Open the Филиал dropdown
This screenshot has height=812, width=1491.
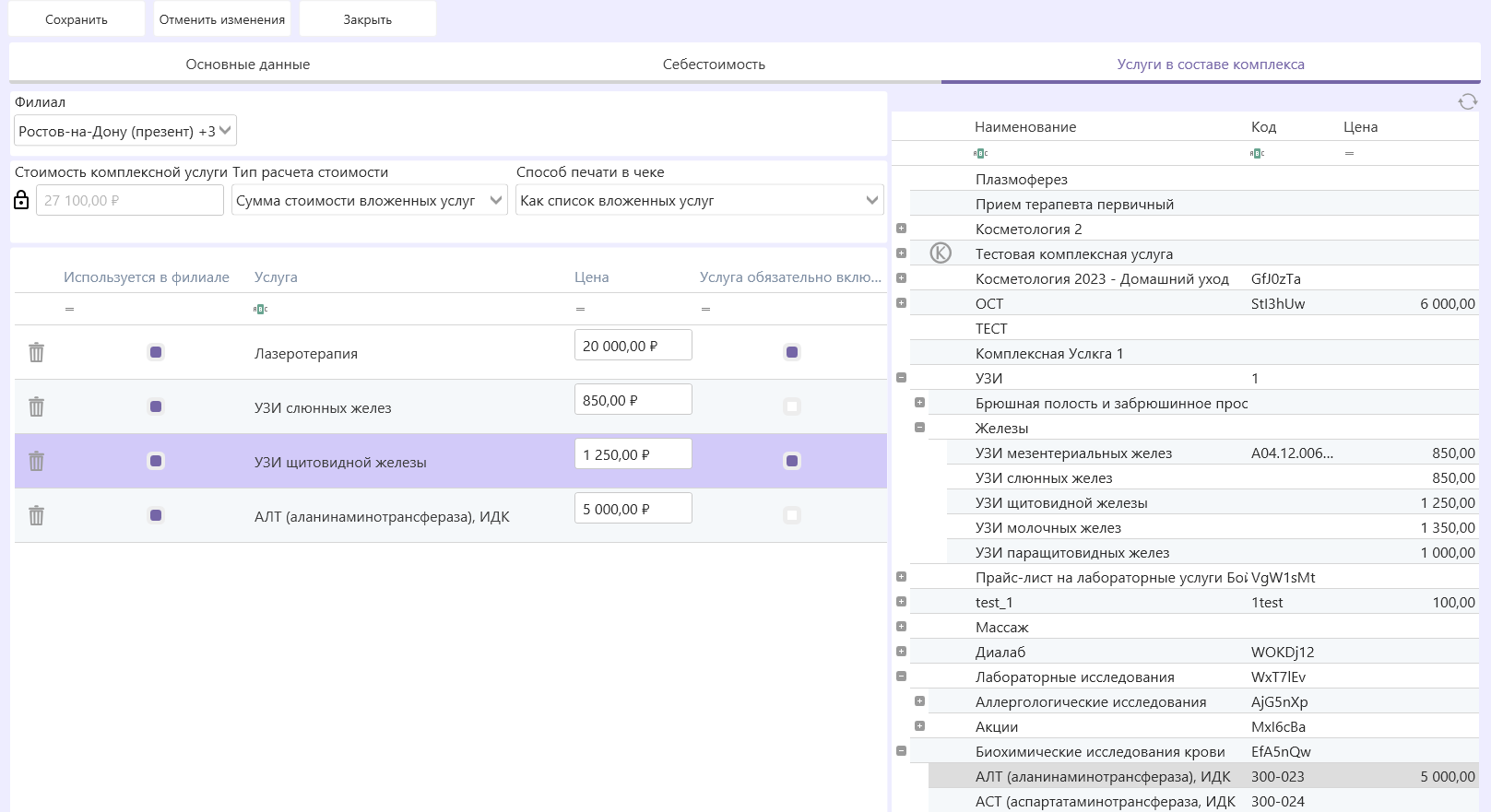coord(125,131)
